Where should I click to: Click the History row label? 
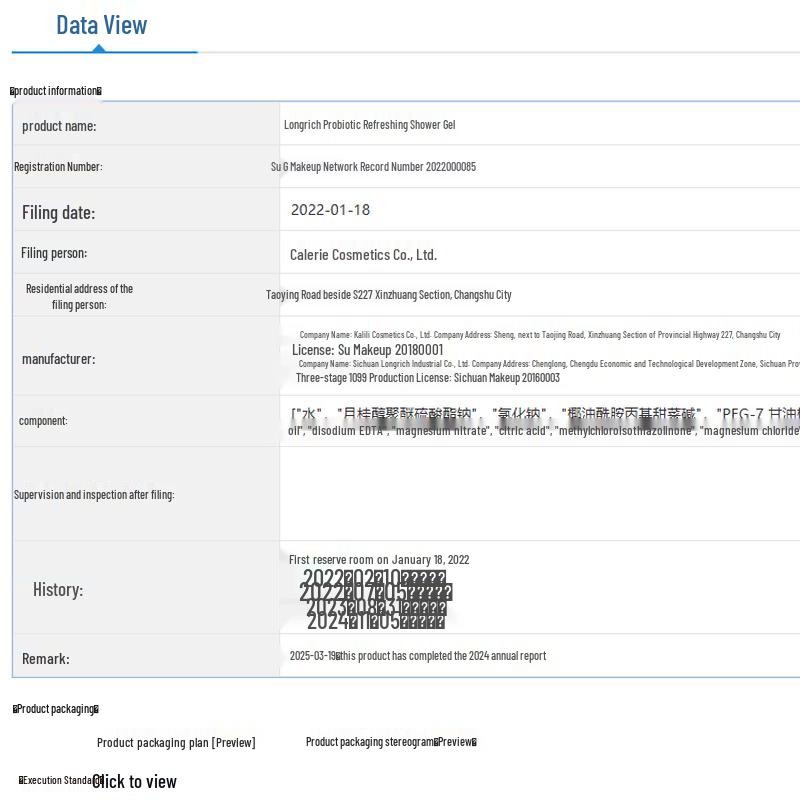coord(58,589)
